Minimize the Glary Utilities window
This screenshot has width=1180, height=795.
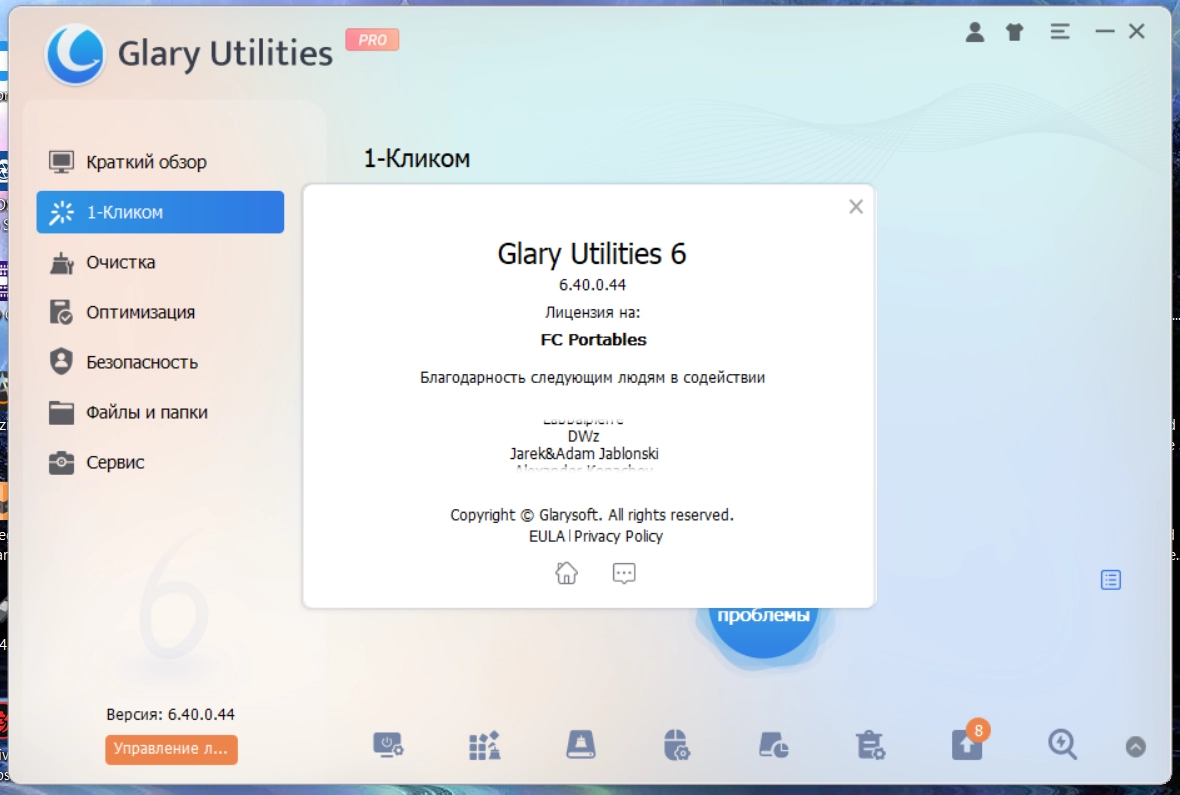point(1105,32)
